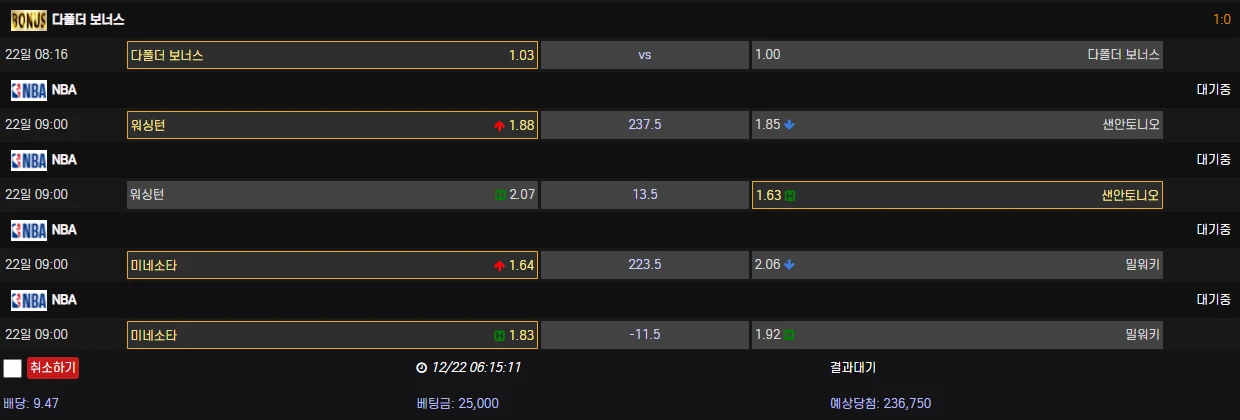Select 다폴더 보너스 bet at 1.03
1240x420 pixels.
tap(332, 55)
